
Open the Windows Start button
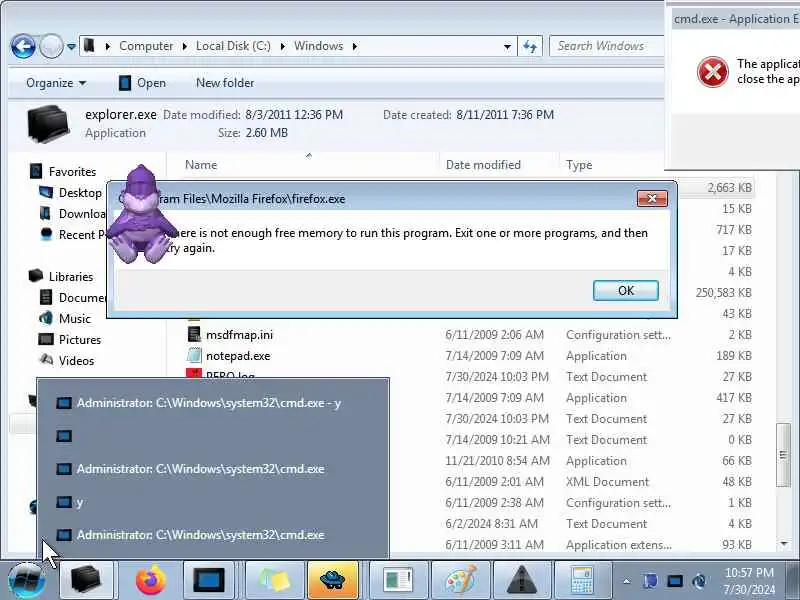tap(26, 581)
